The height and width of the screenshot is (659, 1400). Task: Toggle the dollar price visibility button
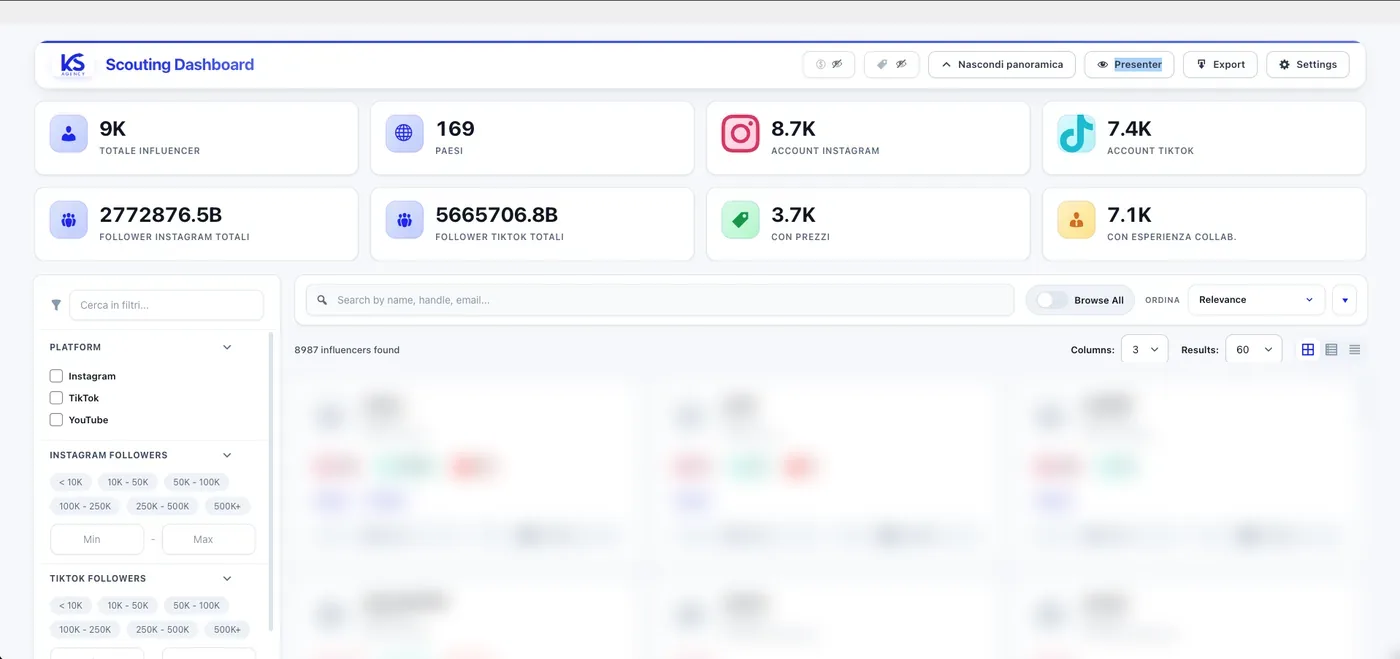click(x=828, y=64)
